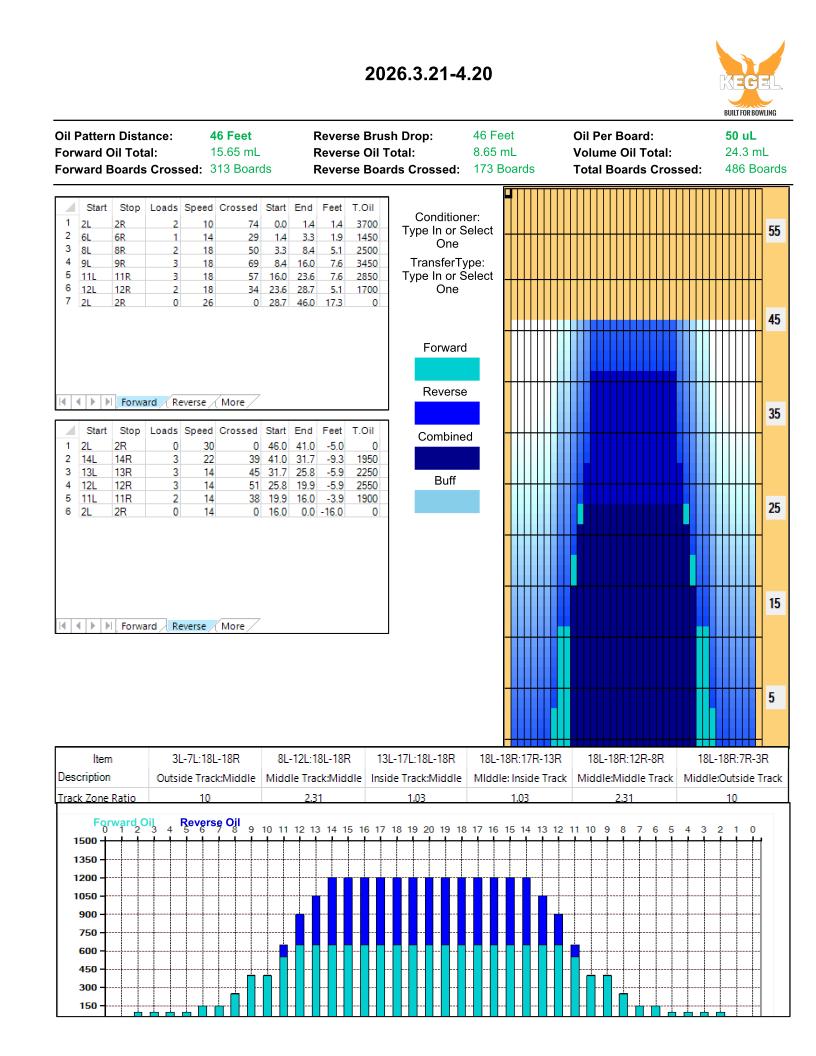Click the dark navy Combined color swatch
The height and width of the screenshot is (1056, 816).
pos(446,458)
